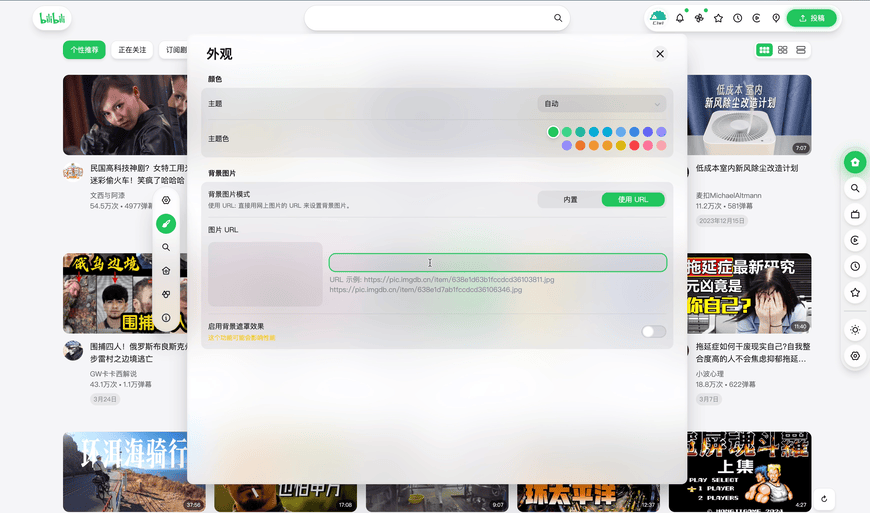
Task: Toggle dark mode sun icon in right dock
Action: coord(855,330)
